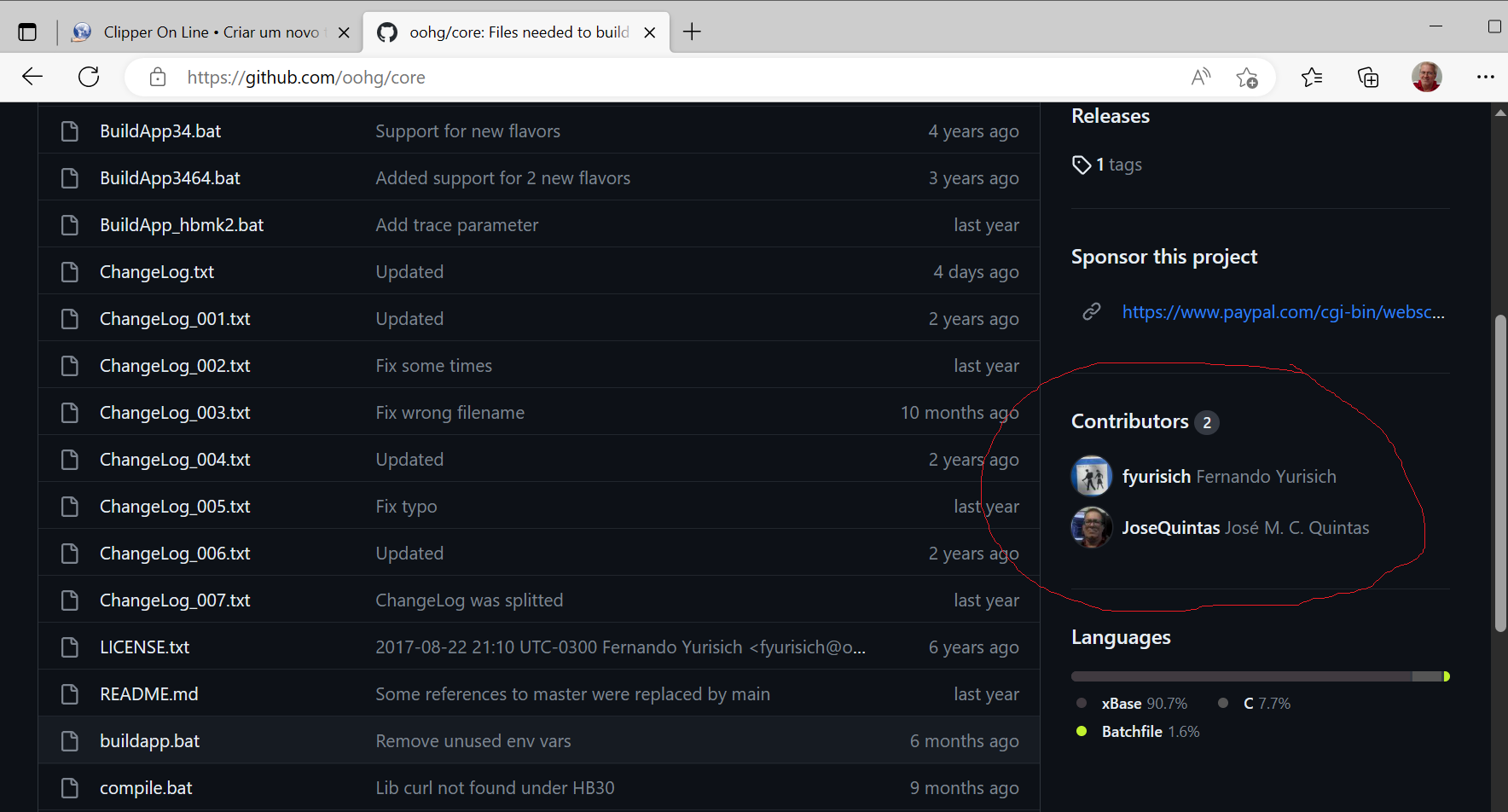Add this page to favorites star icon
This screenshot has height=812, width=1508.
pos(1247,78)
